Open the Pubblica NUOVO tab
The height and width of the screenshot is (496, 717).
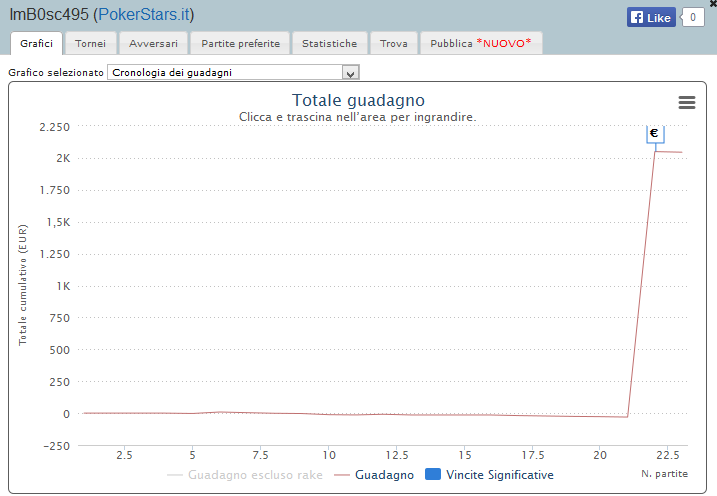(x=480, y=44)
